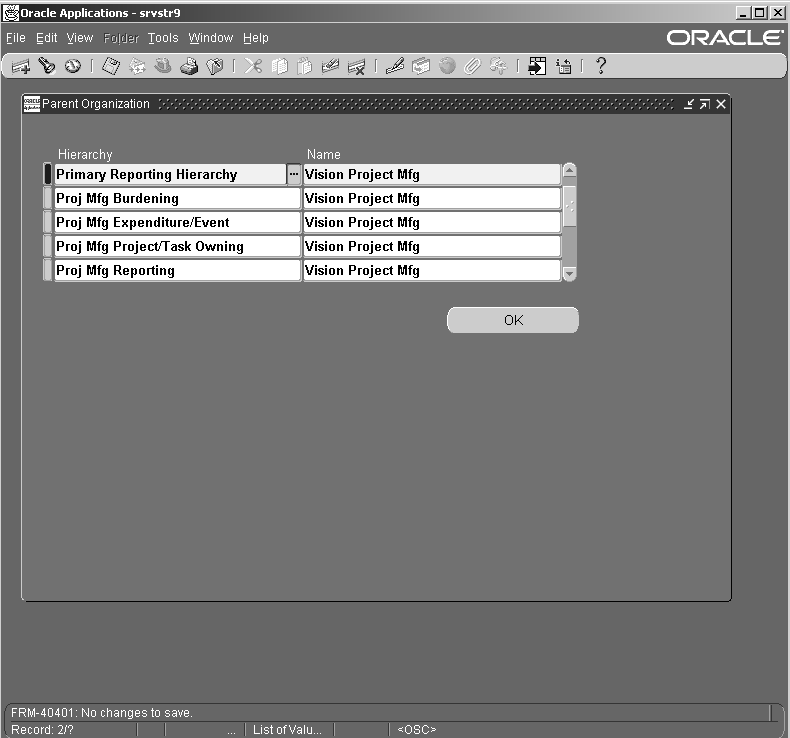The image size is (790, 738).
Task: Maximize the Parent Organization inner window
Action: 705,104
